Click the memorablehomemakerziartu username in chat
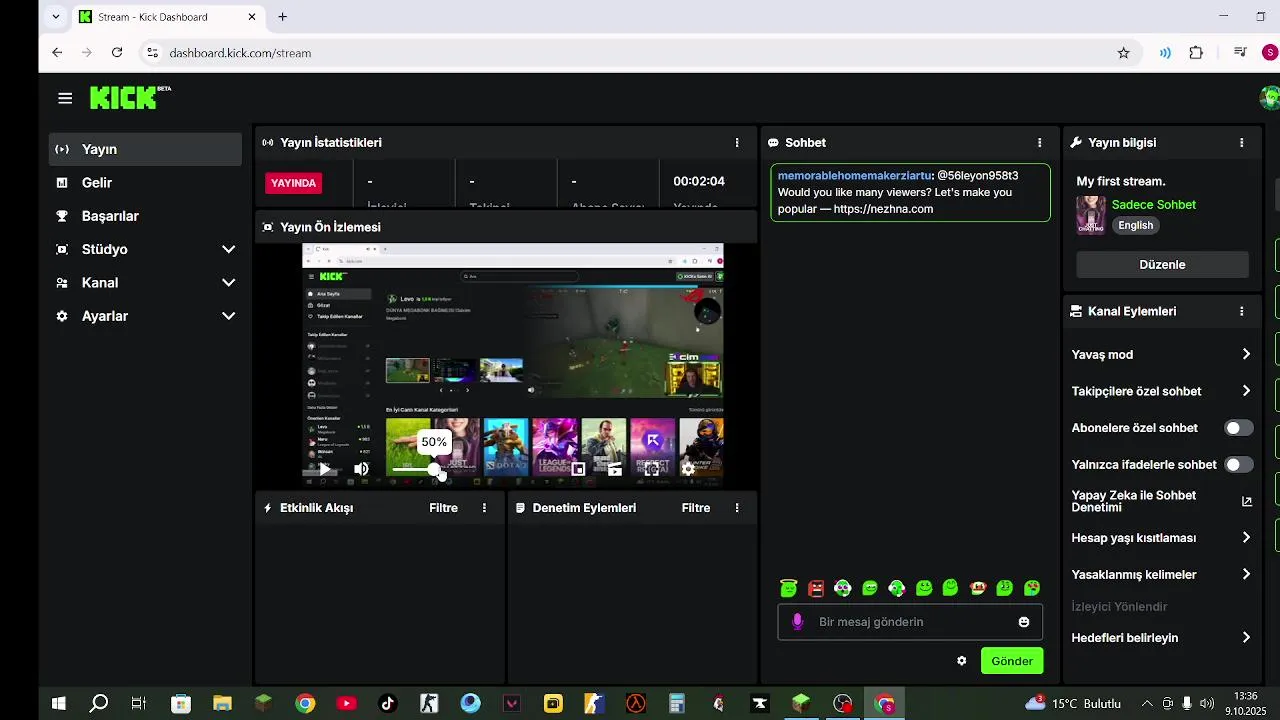This screenshot has width=1280, height=720. (854, 176)
